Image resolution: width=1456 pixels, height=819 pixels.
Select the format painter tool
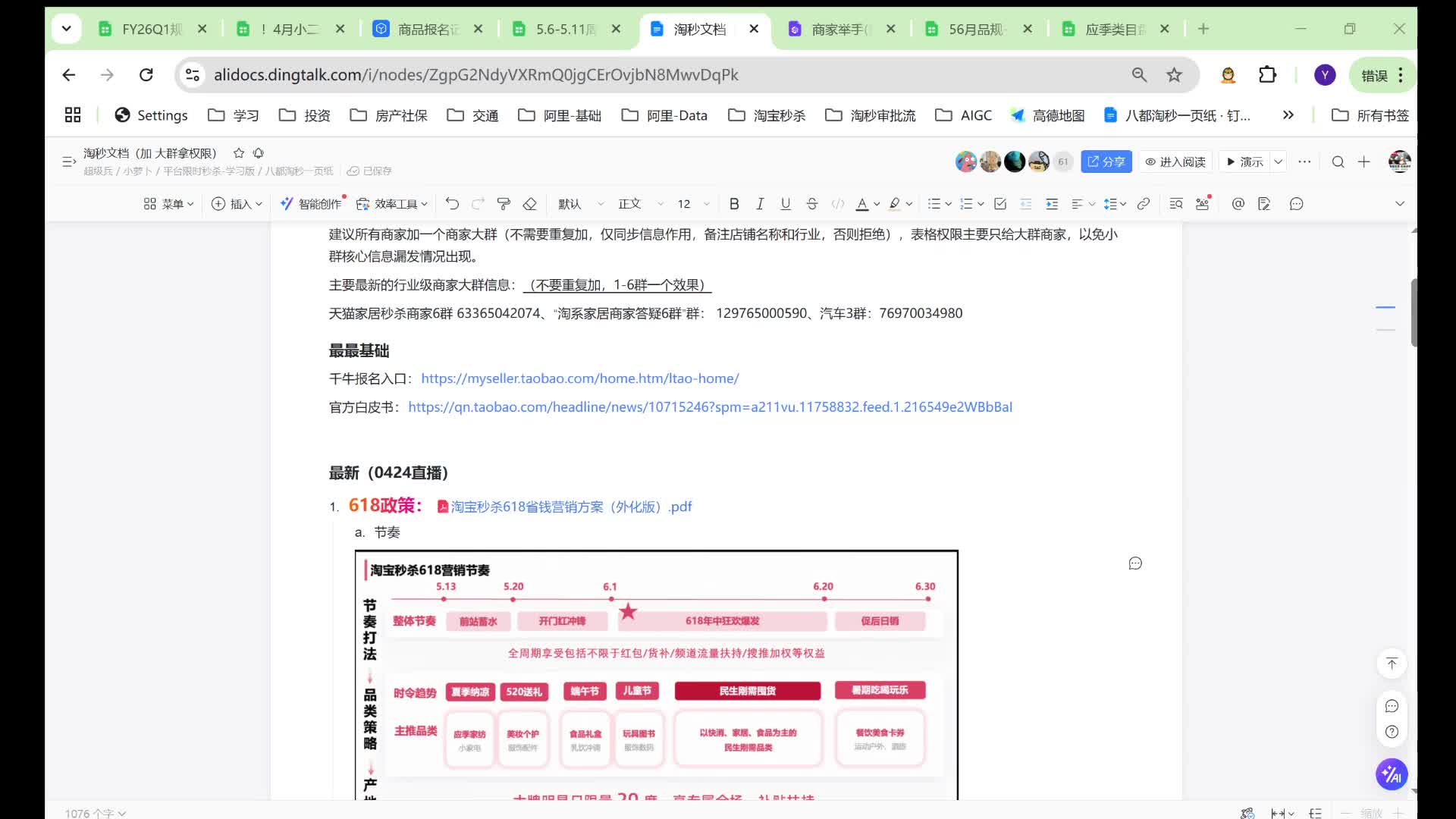click(504, 203)
